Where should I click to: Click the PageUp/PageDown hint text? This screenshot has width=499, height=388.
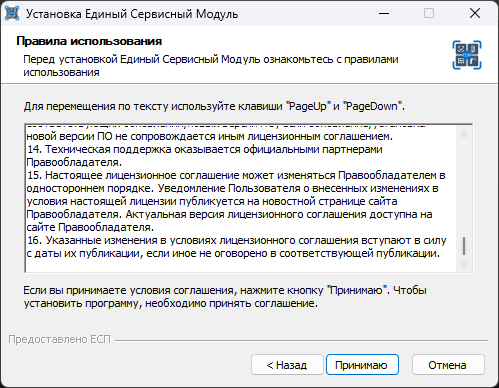click(x=214, y=106)
